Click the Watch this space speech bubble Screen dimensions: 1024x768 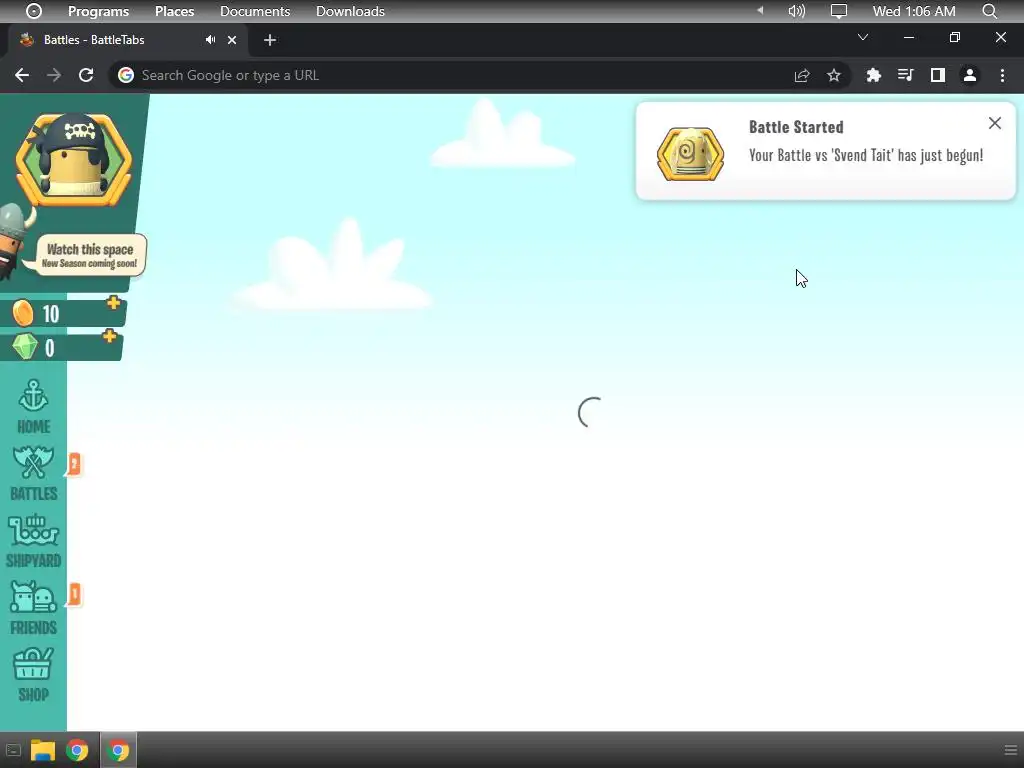point(90,255)
